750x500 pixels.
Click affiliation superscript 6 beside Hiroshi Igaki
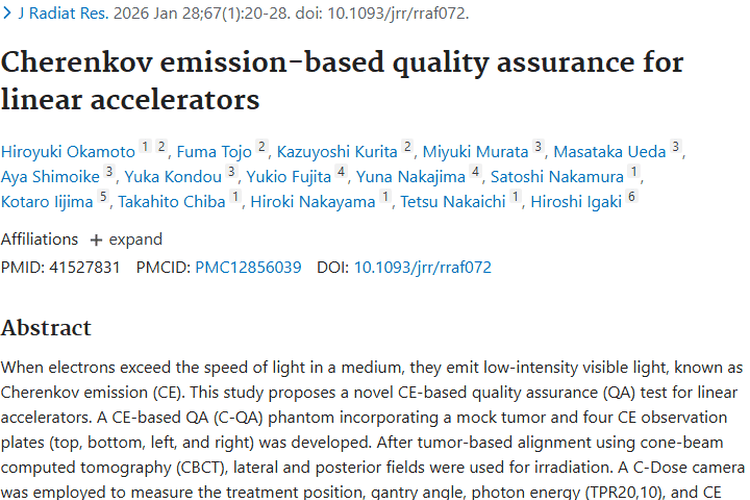click(x=631, y=198)
